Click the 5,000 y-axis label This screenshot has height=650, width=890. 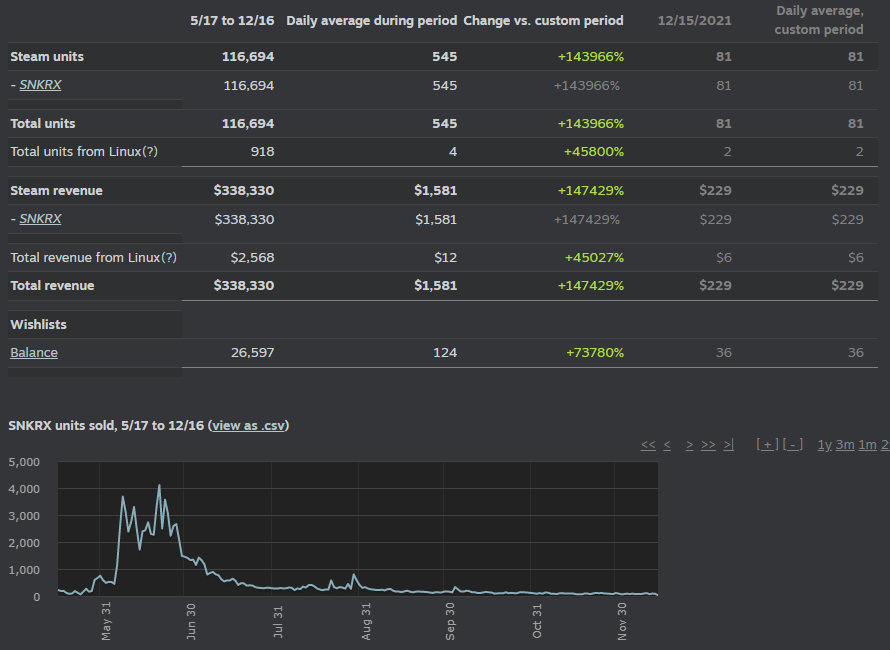tap(24, 462)
